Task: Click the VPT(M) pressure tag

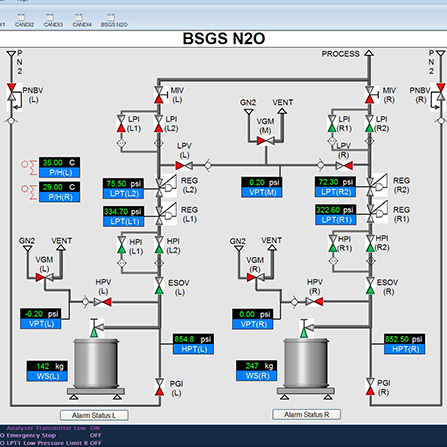Action: (262, 192)
